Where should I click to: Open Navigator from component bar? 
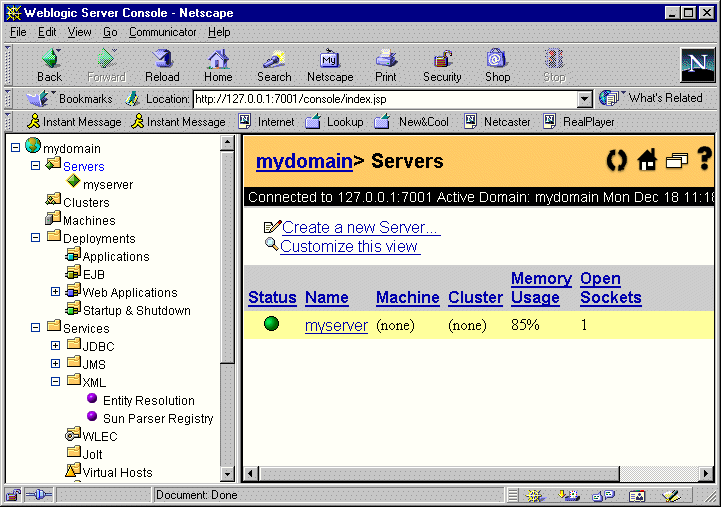[x=534, y=496]
